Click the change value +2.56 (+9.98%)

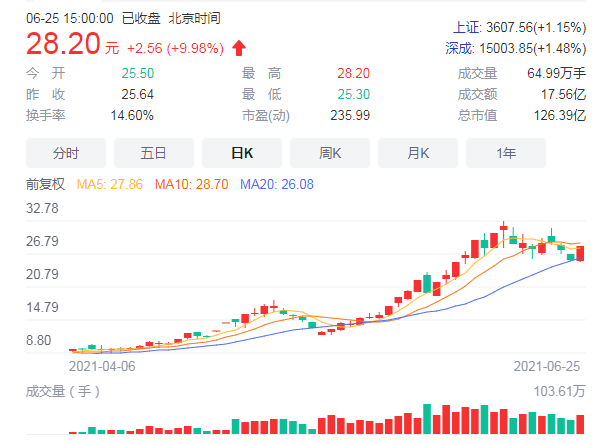[x=175, y=48]
